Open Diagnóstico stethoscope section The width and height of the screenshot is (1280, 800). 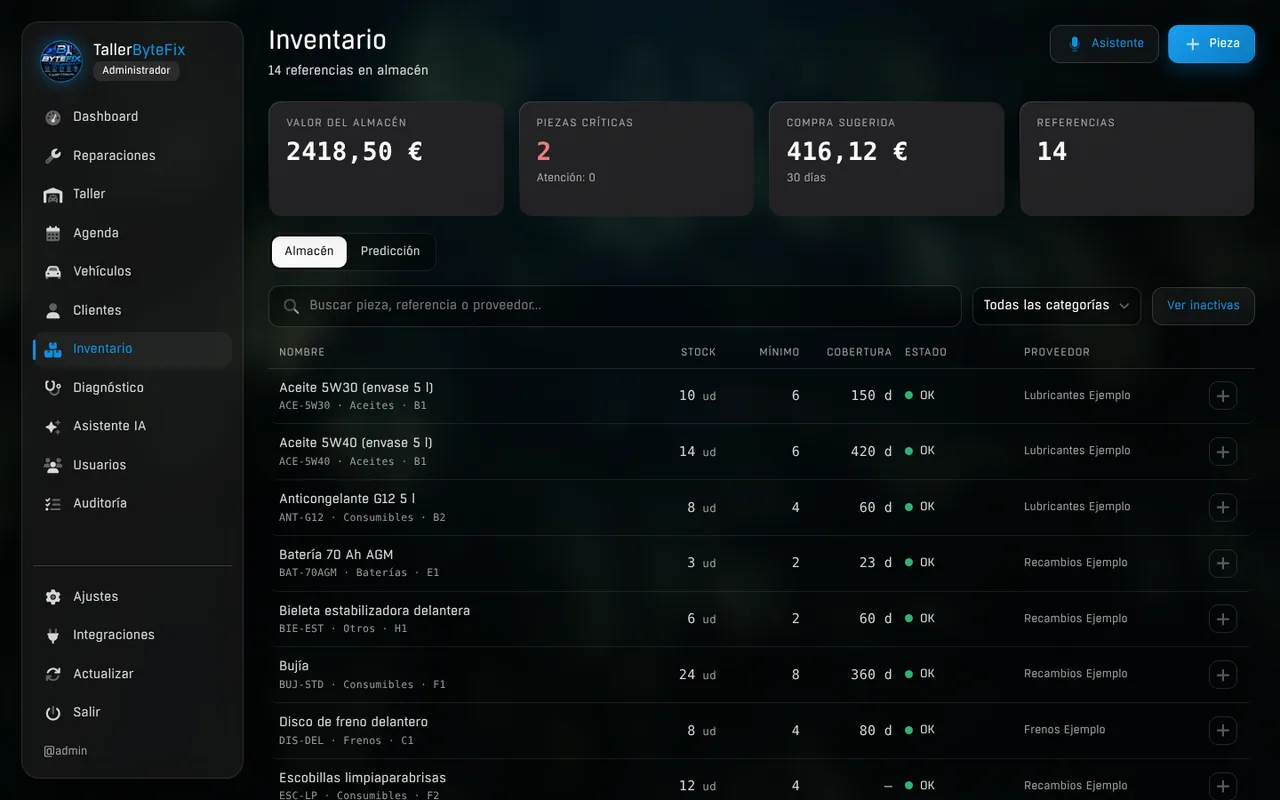tap(132, 388)
